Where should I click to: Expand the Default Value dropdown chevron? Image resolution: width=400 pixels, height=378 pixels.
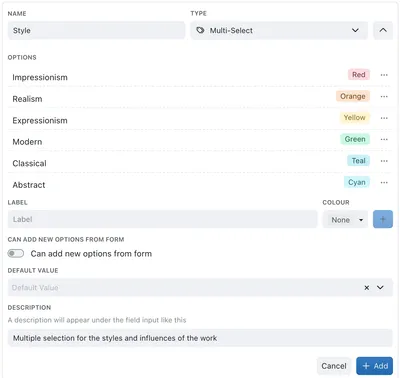click(x=380, y=287)
